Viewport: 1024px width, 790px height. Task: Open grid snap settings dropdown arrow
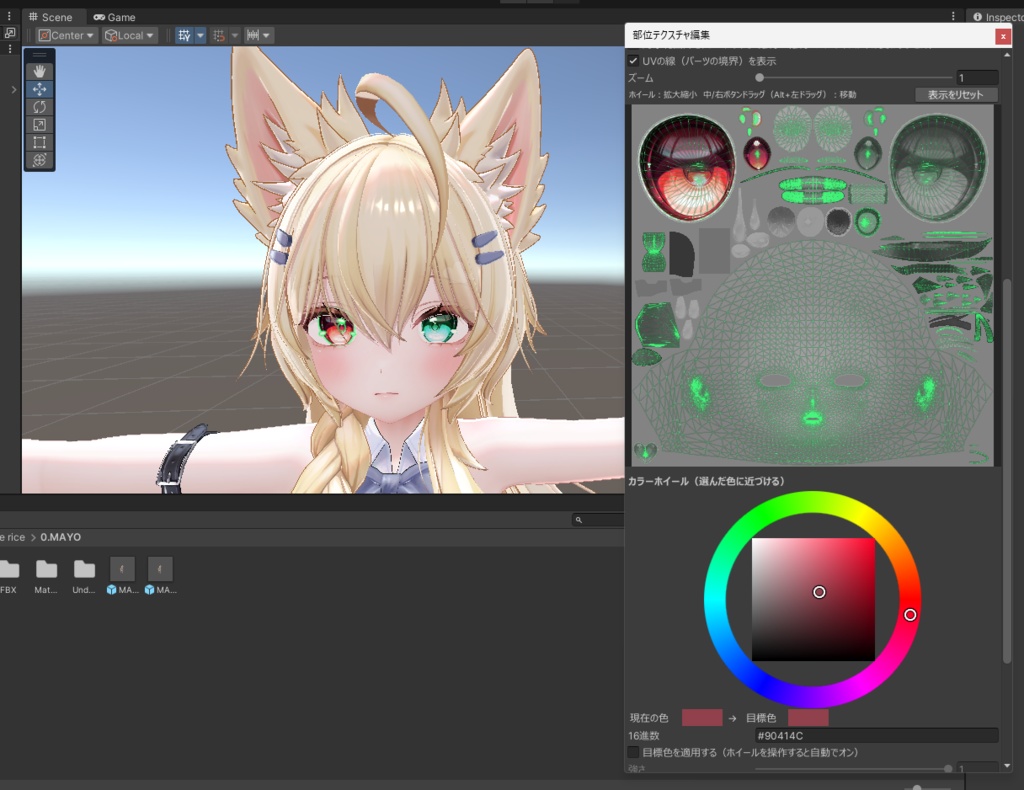click(x=234, y=35)
